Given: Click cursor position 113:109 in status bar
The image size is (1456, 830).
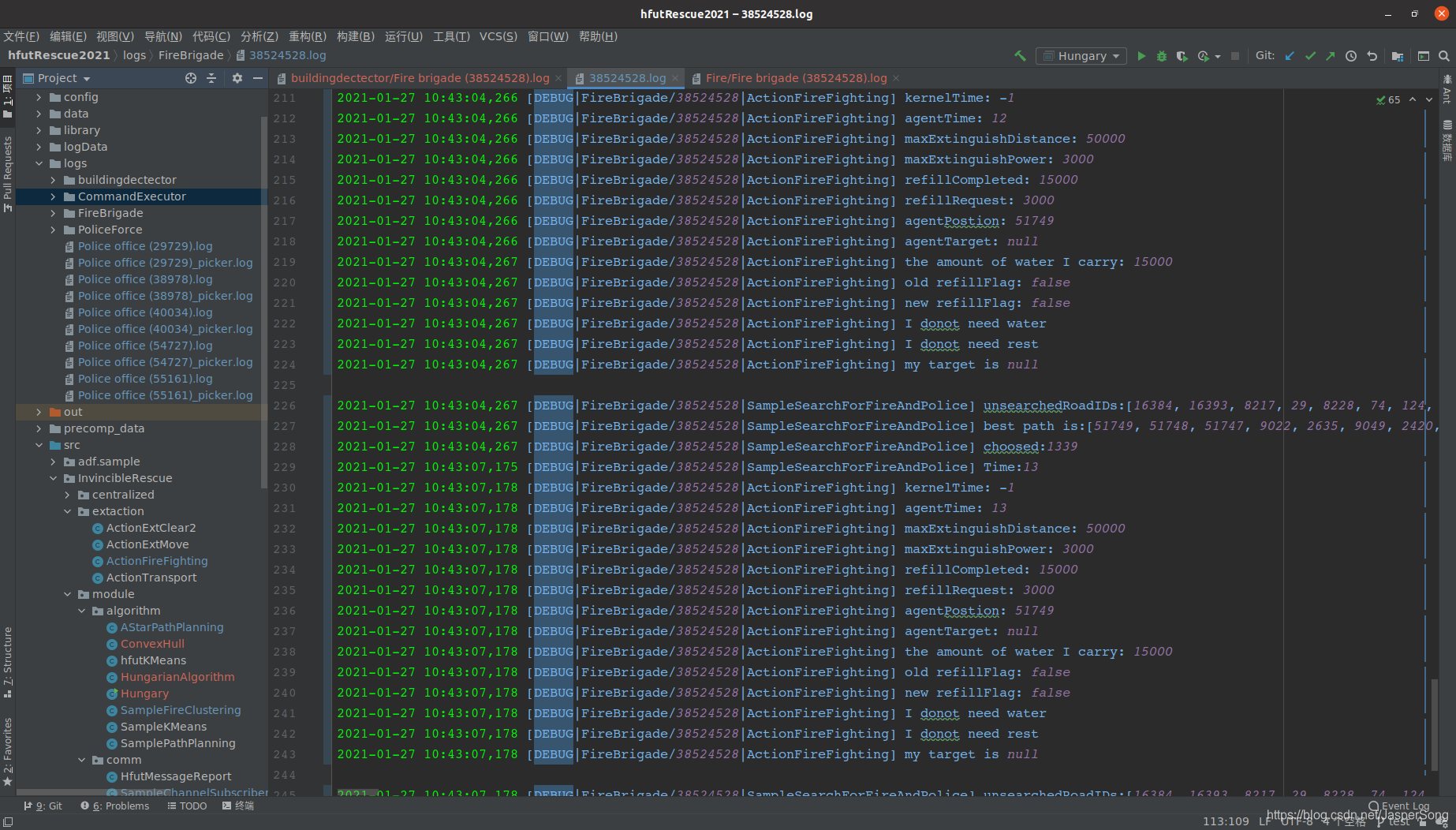Looking at the screenshot, I should pos(1226,821).
